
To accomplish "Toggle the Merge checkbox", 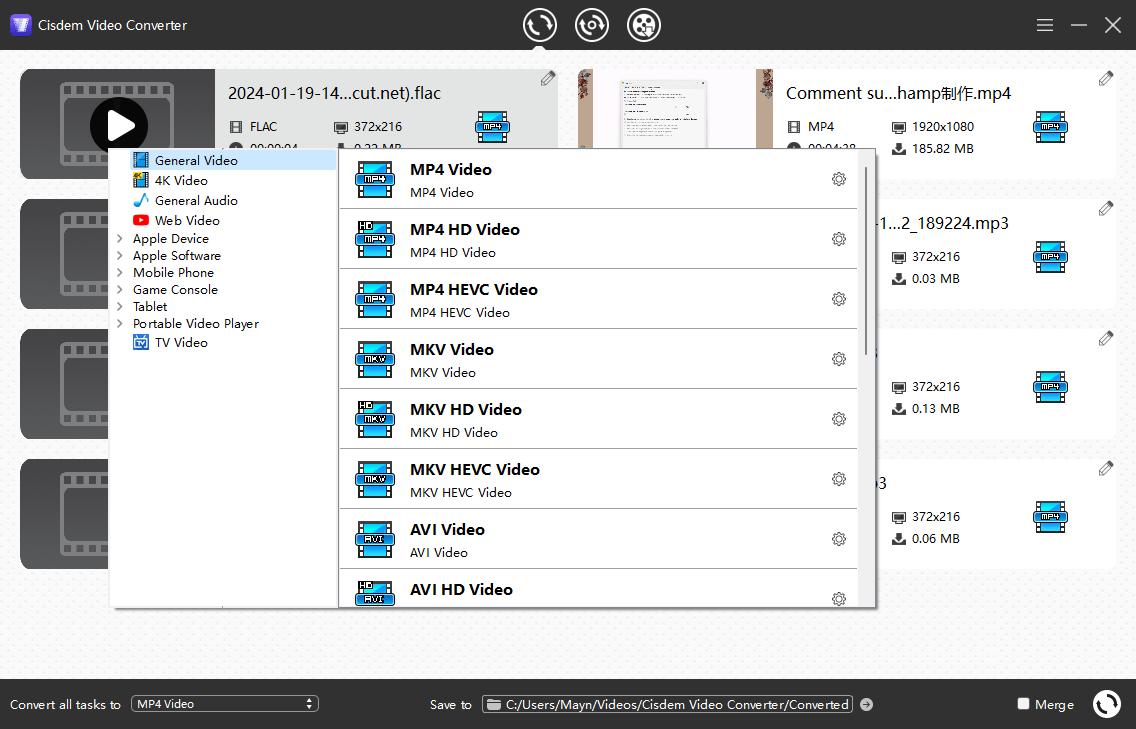I will [1023, 704].
